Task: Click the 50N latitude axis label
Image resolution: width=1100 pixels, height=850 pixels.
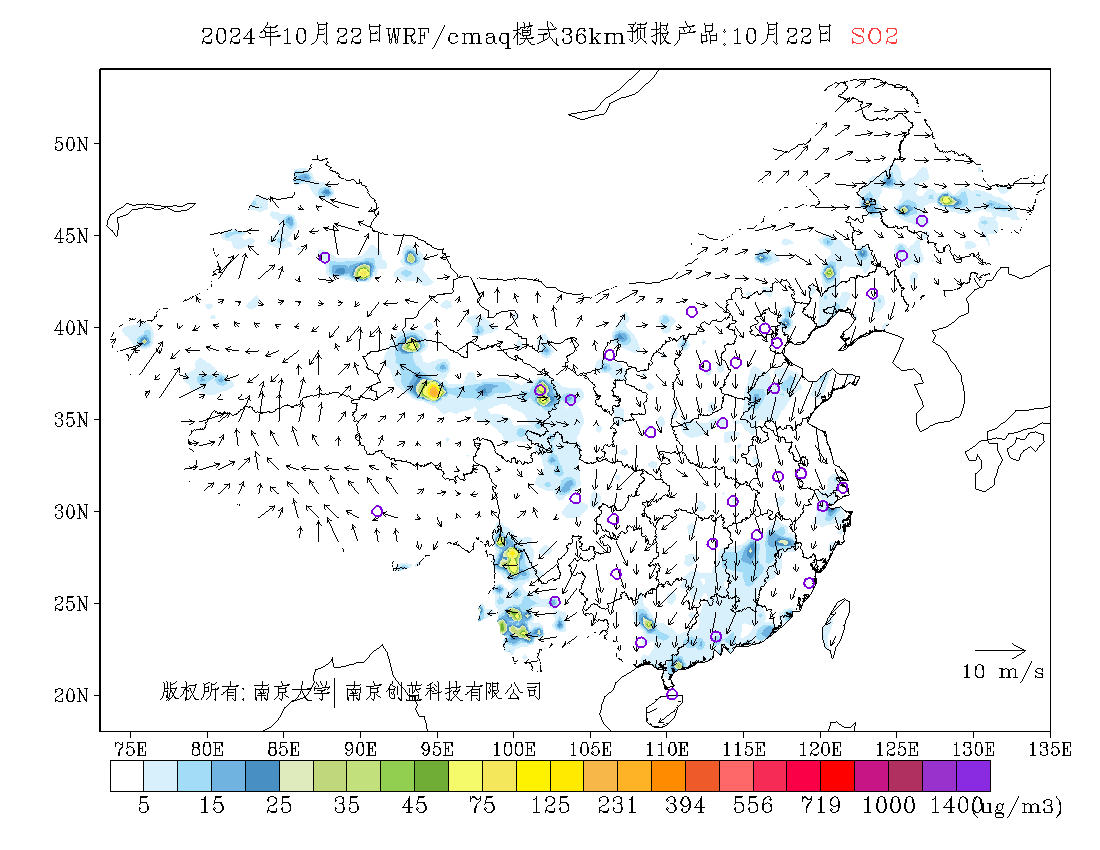Action: (72, 144)
